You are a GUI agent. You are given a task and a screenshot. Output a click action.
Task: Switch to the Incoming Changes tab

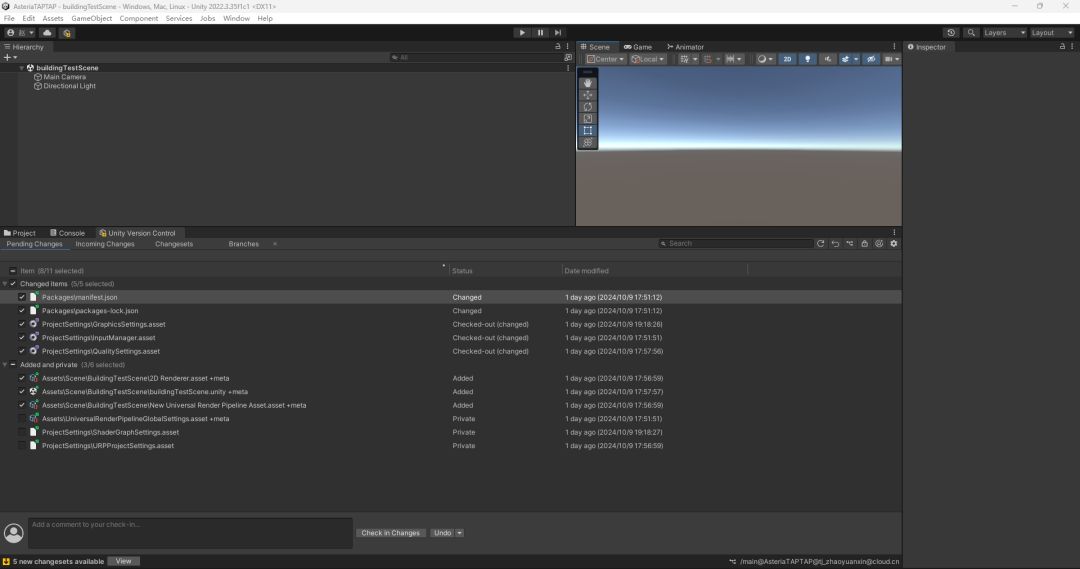click(105, 244)
